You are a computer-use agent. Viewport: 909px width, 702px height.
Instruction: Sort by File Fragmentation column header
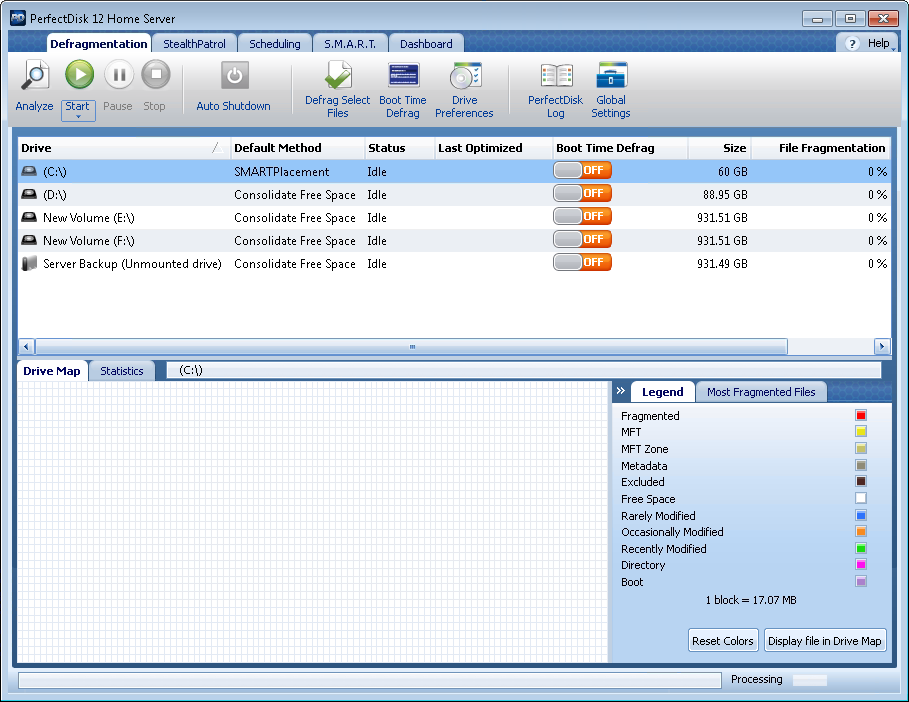821,148
